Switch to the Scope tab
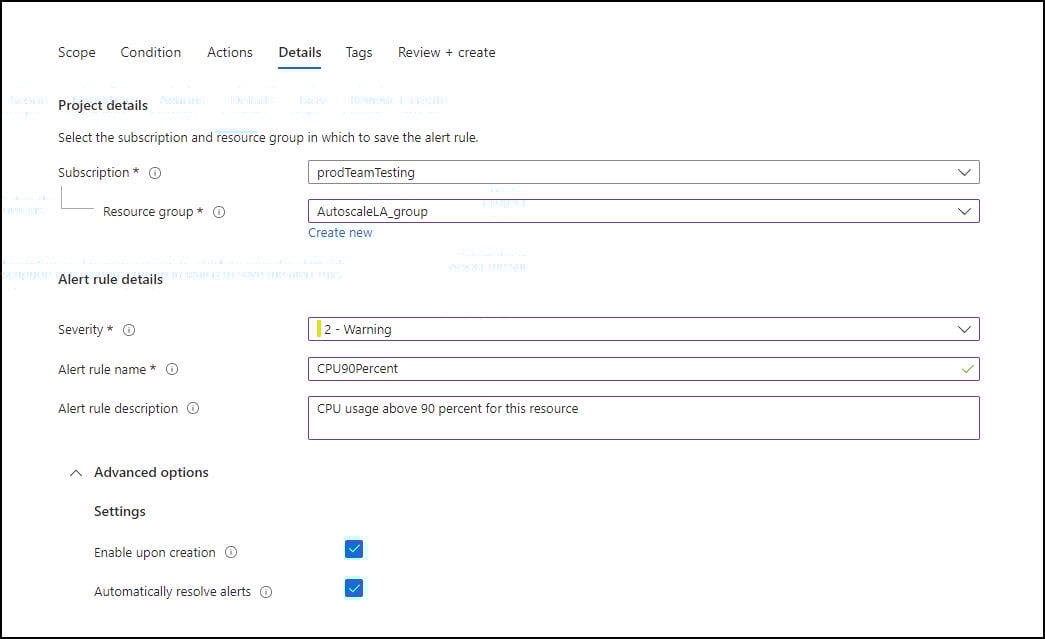1045x639 pixels. [76, 52]
